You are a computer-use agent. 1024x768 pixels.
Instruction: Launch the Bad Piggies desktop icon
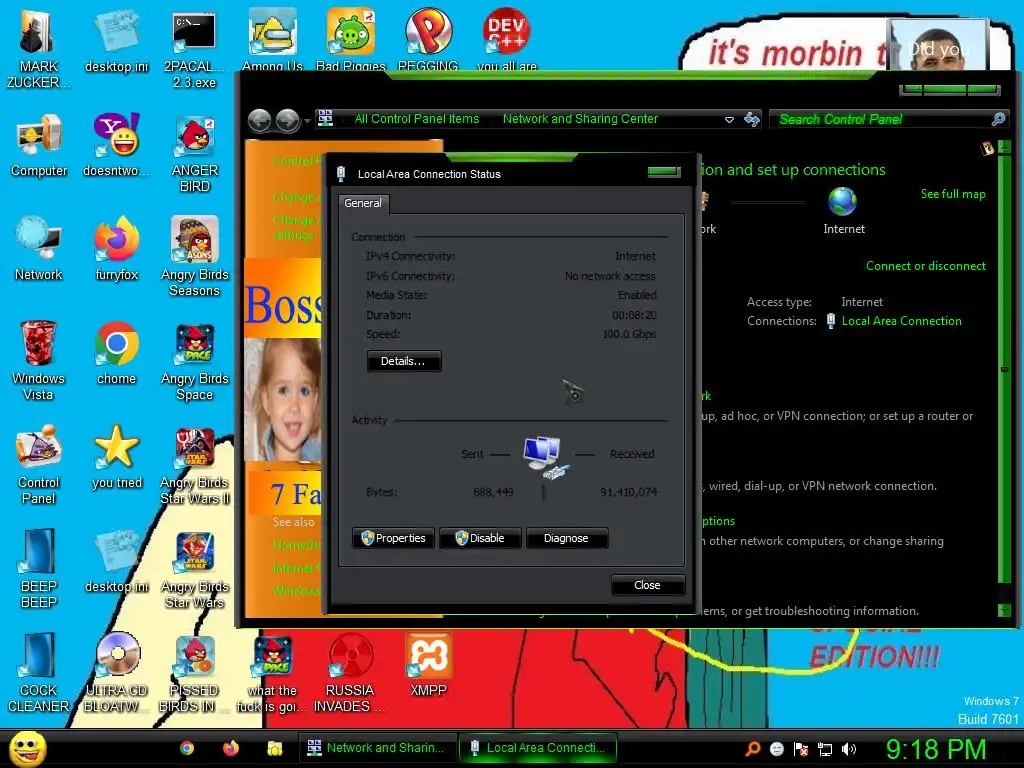pos(351,39)
